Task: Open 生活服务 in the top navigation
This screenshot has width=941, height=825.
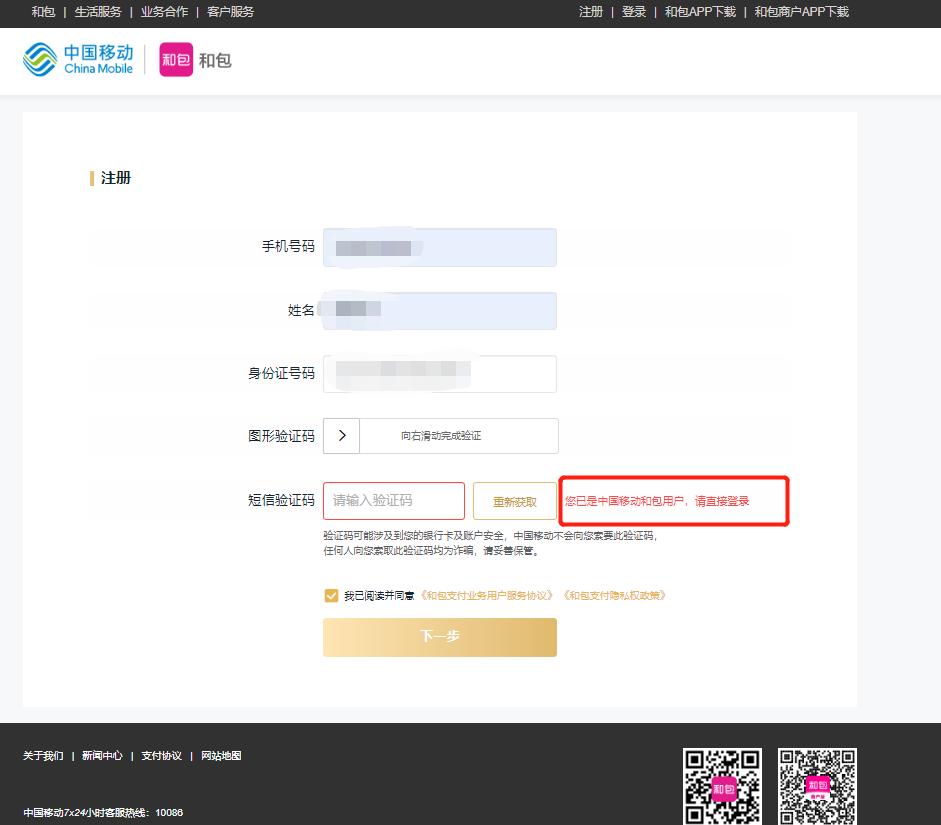Action: pos(98,12)
